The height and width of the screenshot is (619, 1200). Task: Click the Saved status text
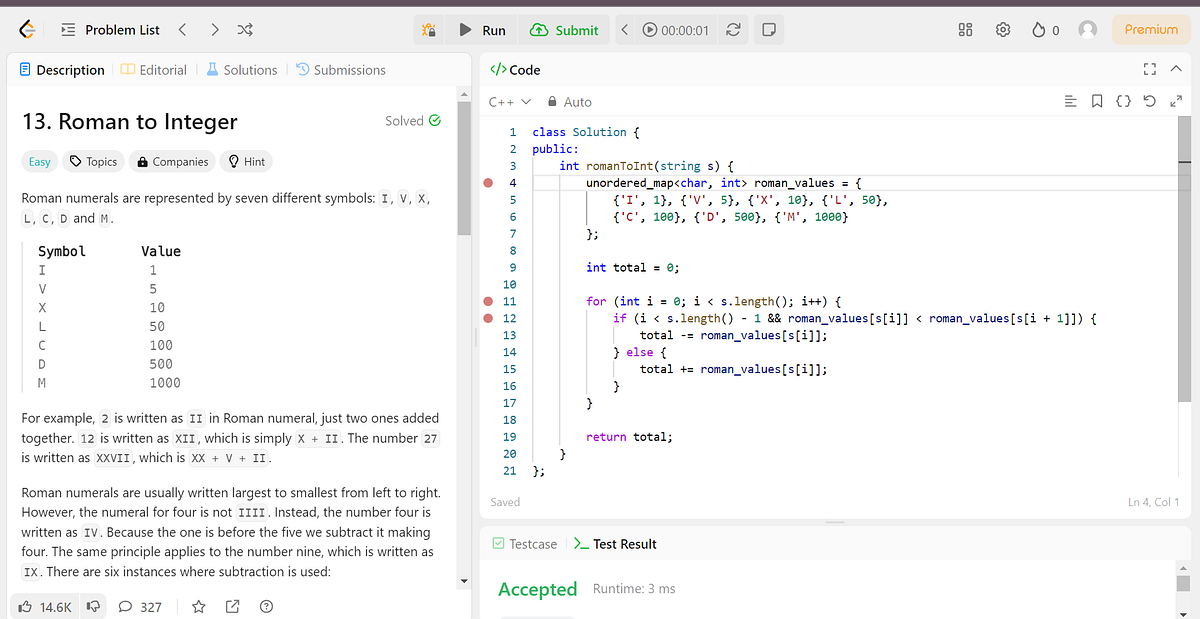click(505, 502)
